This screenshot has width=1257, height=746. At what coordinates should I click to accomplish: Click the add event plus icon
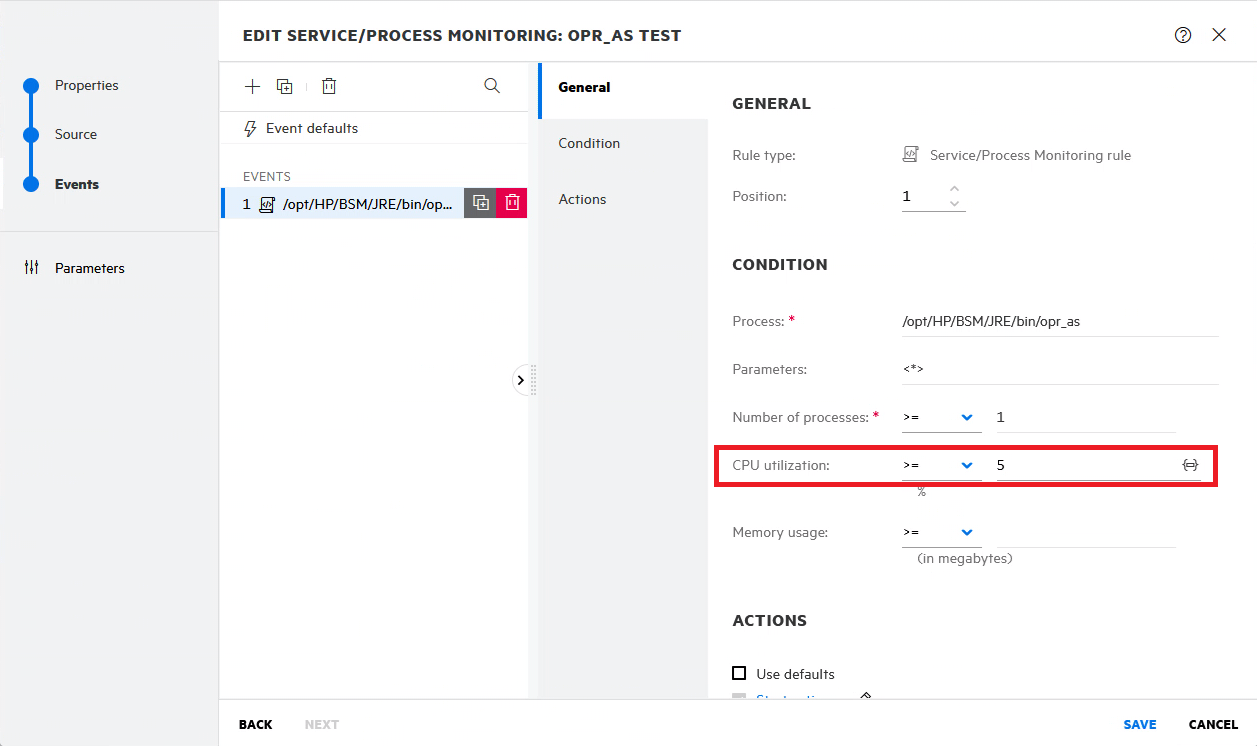(x=252, y=85)
